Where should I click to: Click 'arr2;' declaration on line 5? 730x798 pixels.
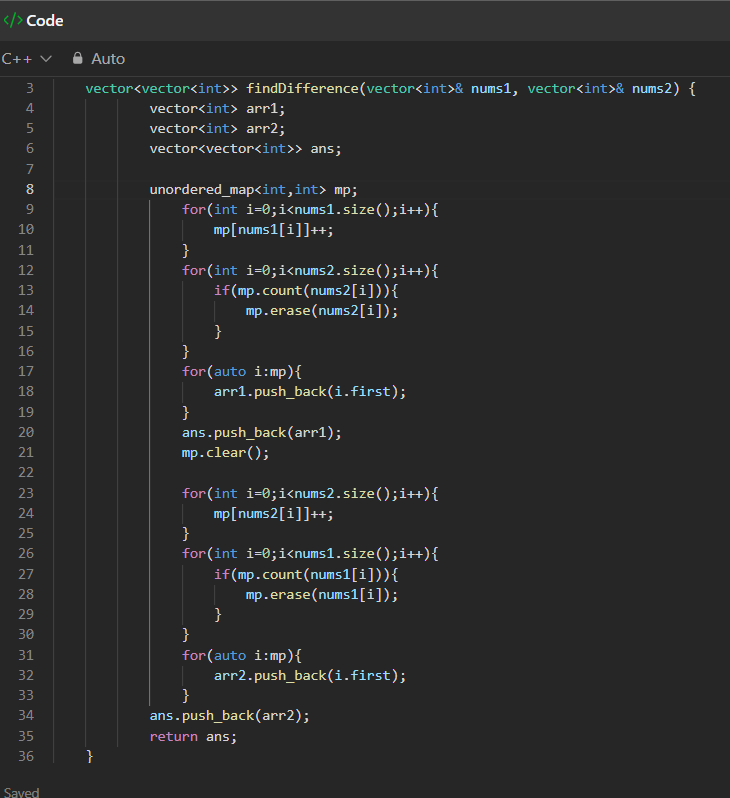tap(266, 129)
